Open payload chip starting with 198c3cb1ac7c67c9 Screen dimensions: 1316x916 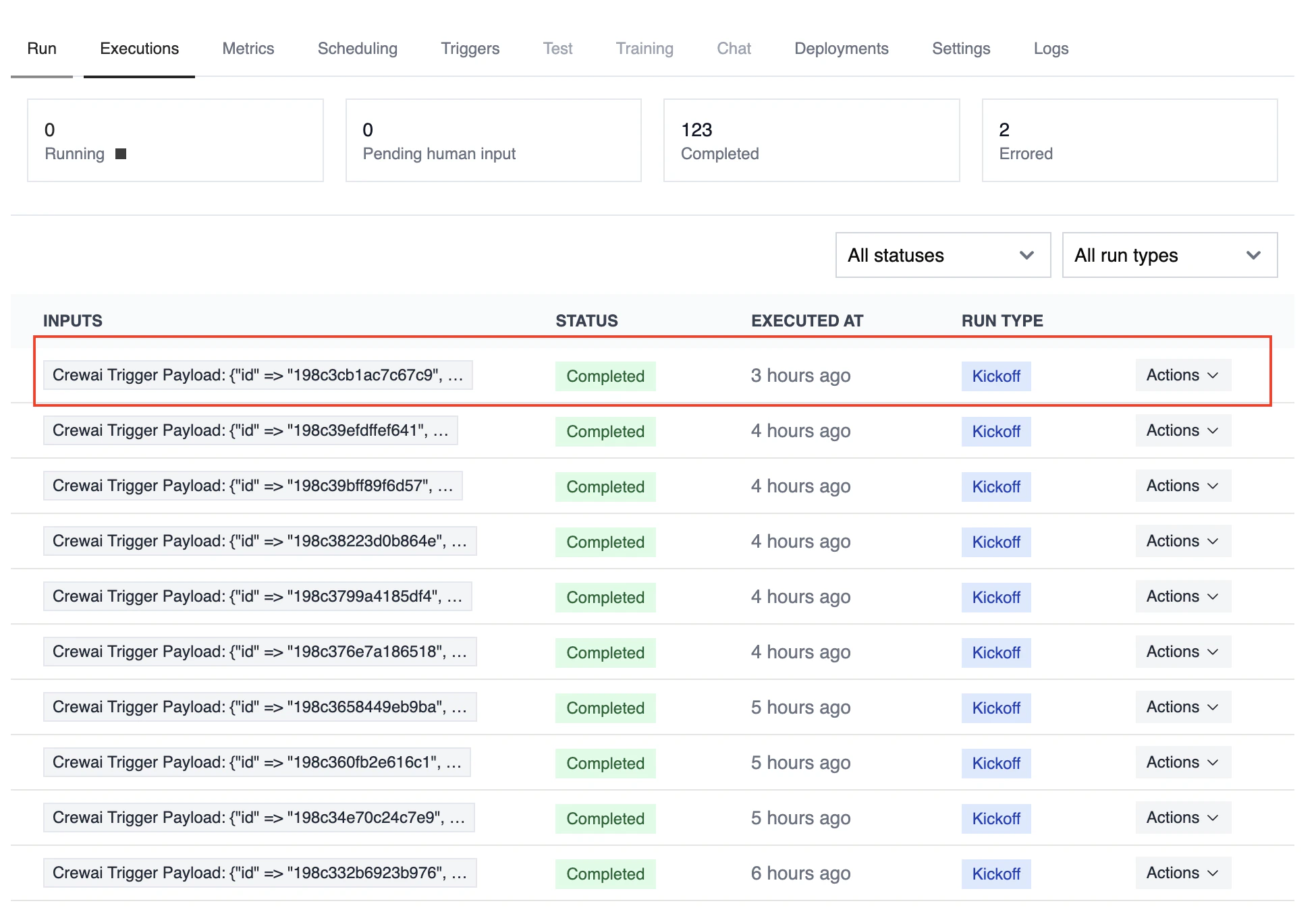[x=258, y=375]
